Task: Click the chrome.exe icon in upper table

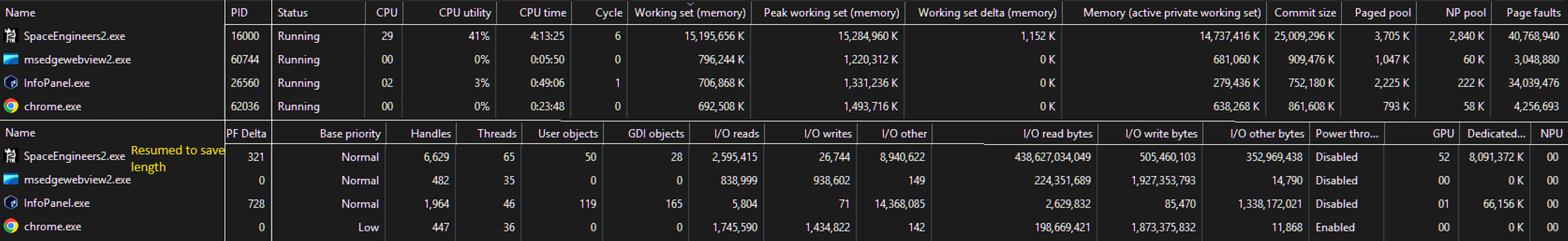Action: click(10, 106)
